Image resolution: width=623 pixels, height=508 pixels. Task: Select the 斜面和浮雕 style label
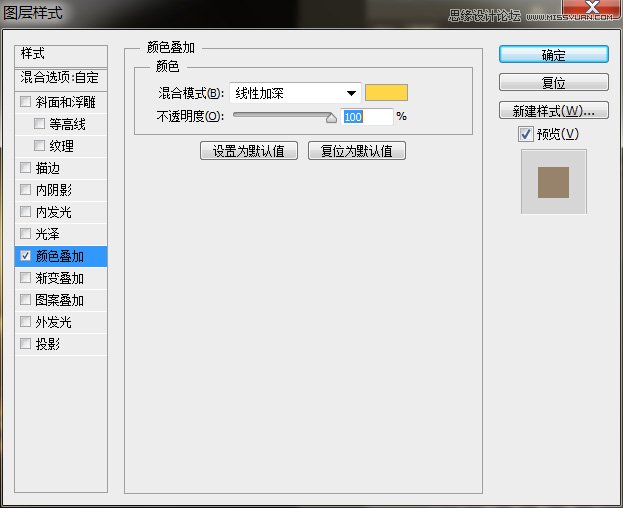pos(65,102)
